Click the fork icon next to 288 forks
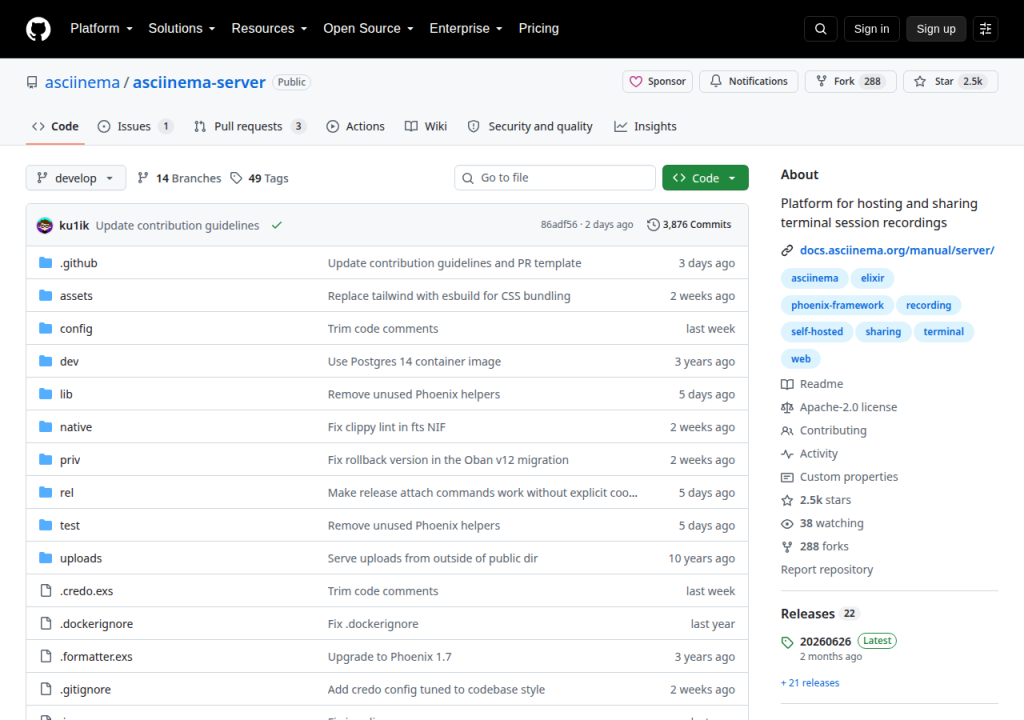The height and width of the screenshot is (720, 1024). (x=787, y=547)
